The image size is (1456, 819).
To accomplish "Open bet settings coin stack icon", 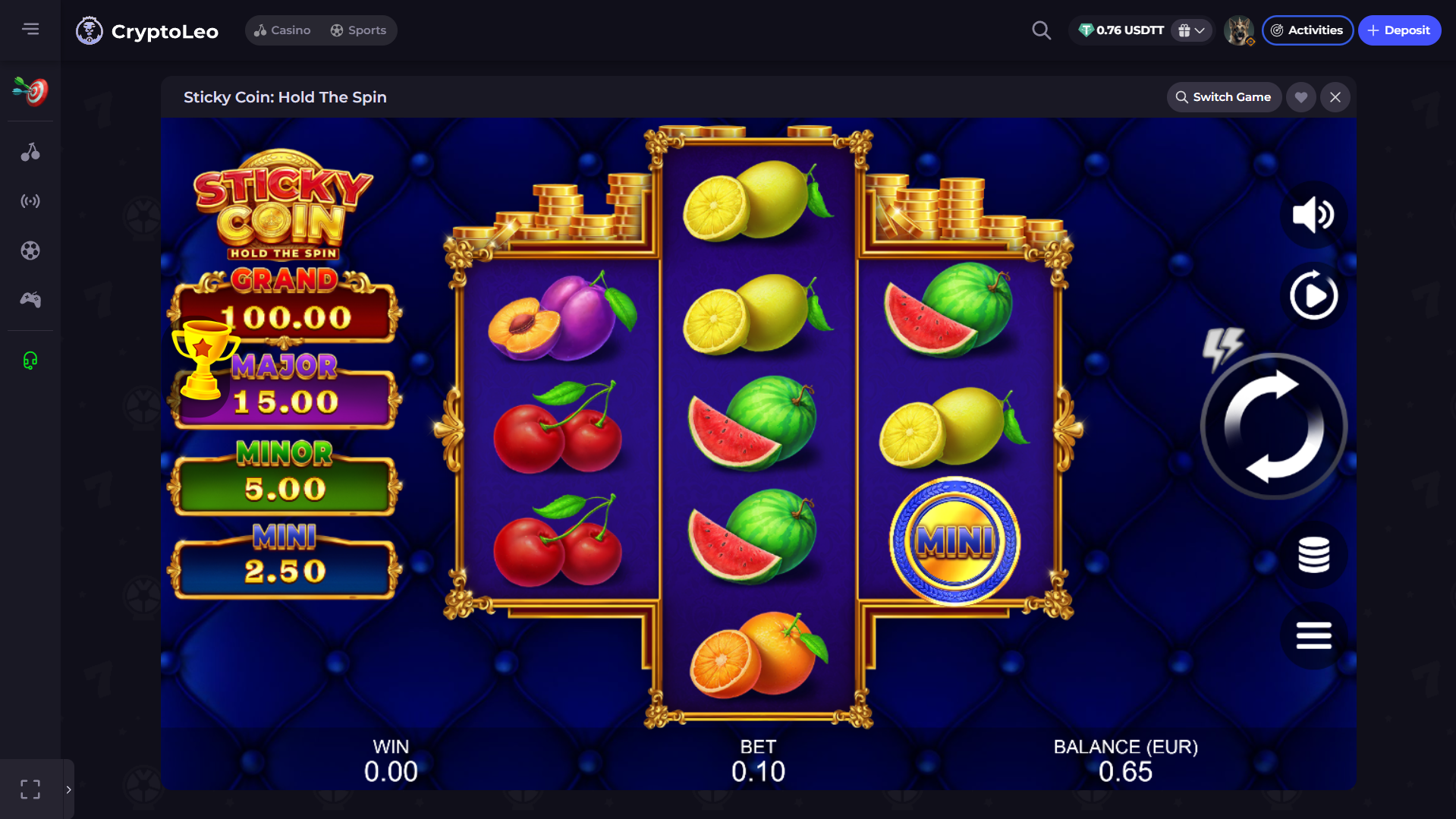I will point(1313,555).
